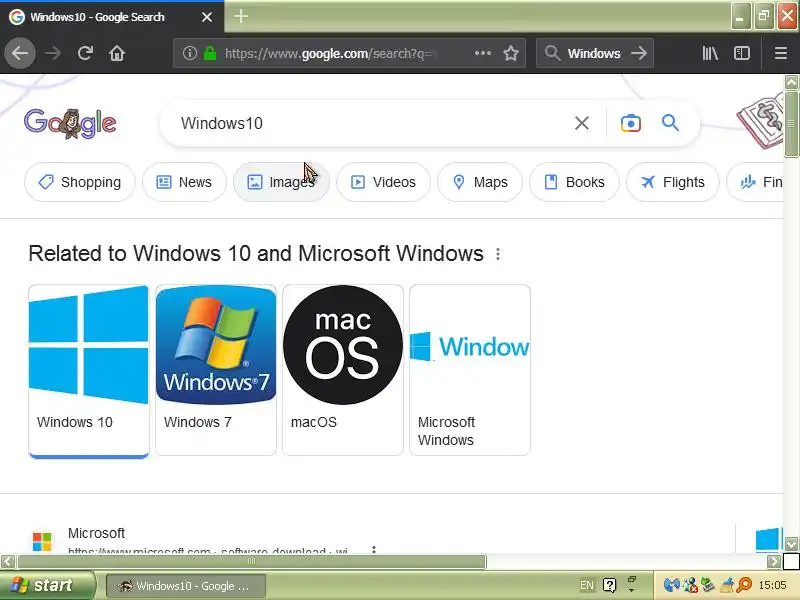Select the Windows 10 related card
This screenshot has height=600, width=800.
click(89, 370)
